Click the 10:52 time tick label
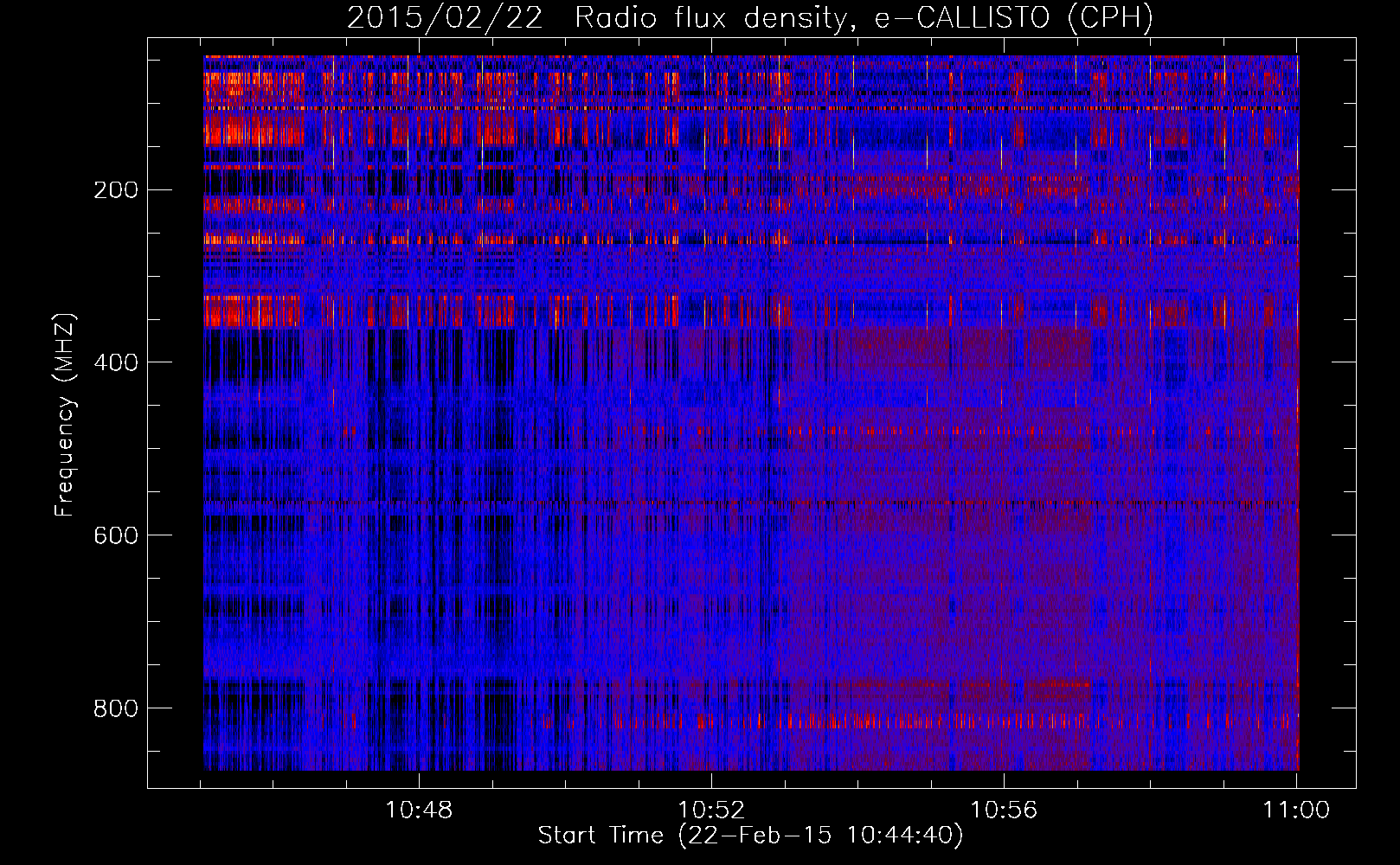The height and width of the screenshot is (865, 1400). click(x=711, y=810)
